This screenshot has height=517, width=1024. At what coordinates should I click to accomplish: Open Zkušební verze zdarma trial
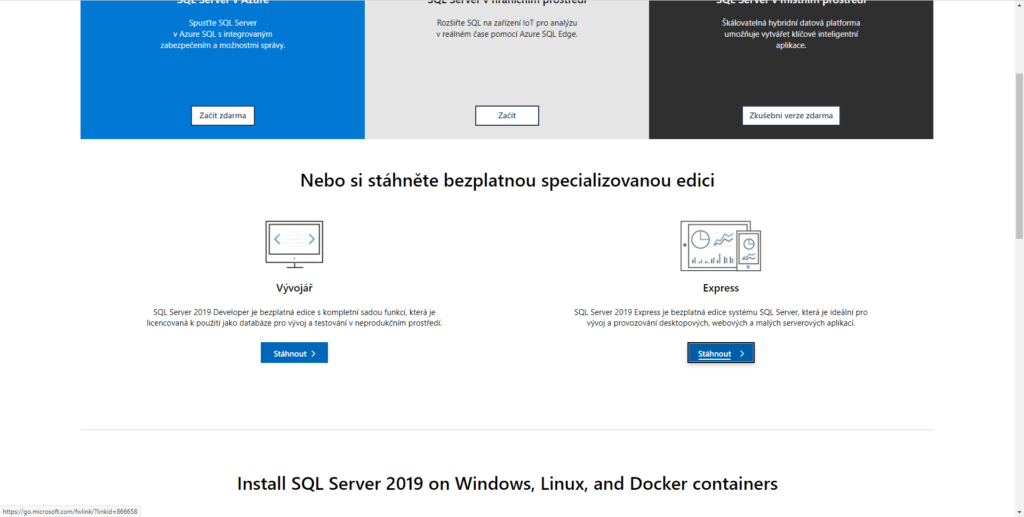[x=790, y=116]
